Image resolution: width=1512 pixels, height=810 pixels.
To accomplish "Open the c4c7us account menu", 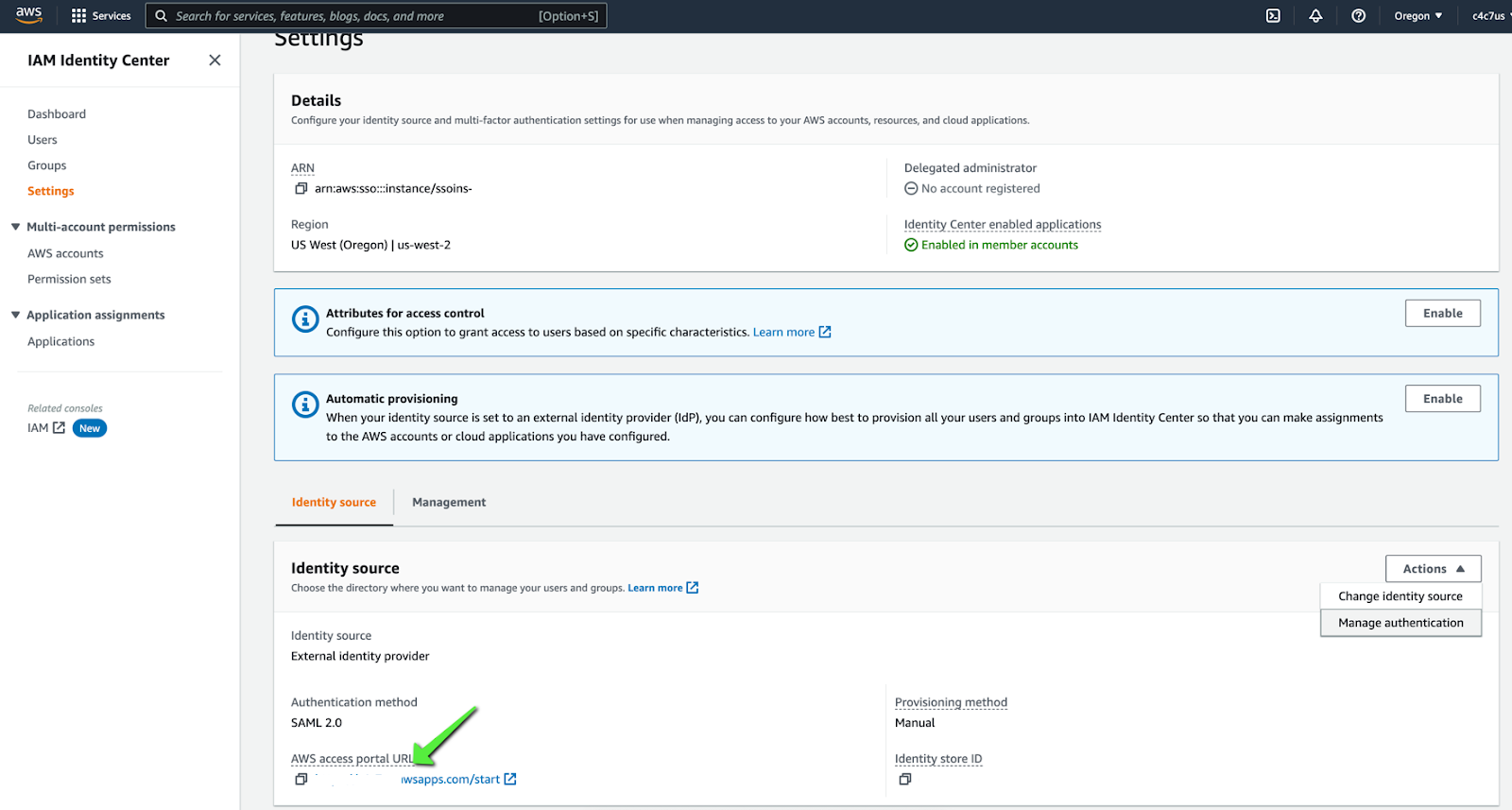I will pyautogui.click(x=1490, y=16).
